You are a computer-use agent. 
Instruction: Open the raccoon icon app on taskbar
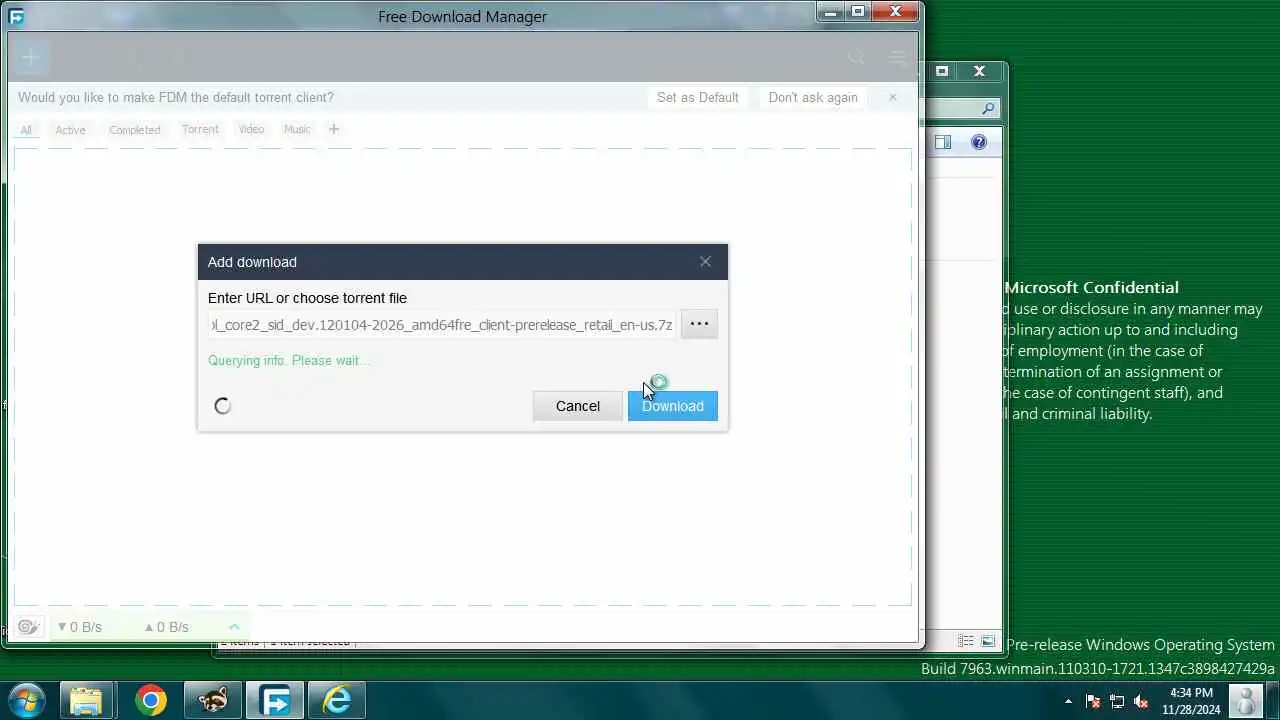pyautogui.click(x=213, y=700)
